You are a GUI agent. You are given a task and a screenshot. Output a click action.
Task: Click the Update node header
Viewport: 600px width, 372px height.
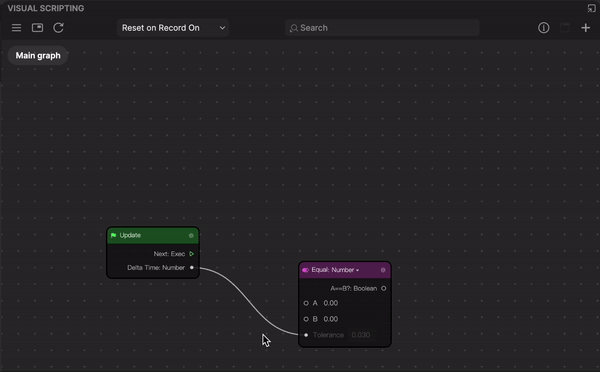point(153,235)
